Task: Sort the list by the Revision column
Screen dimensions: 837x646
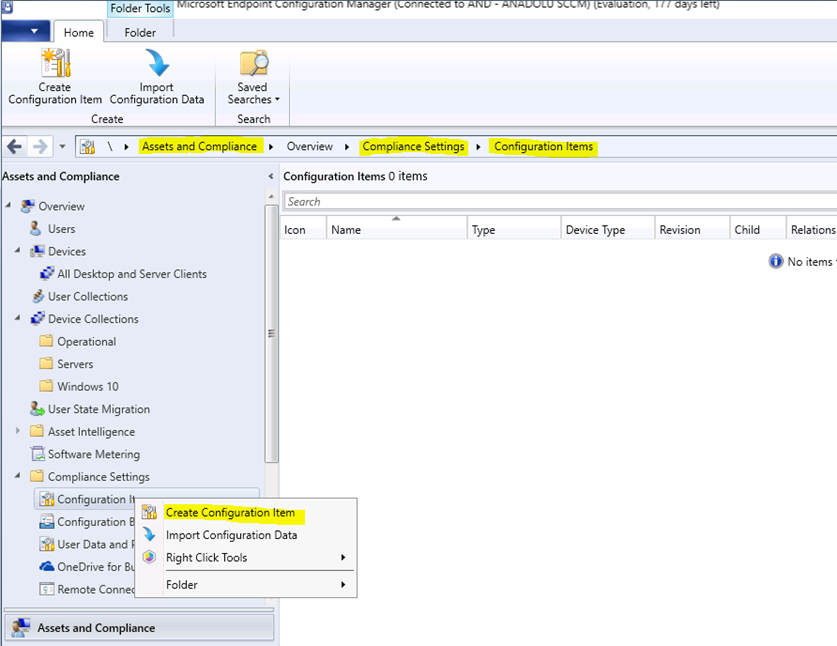Action: point(692,230)
